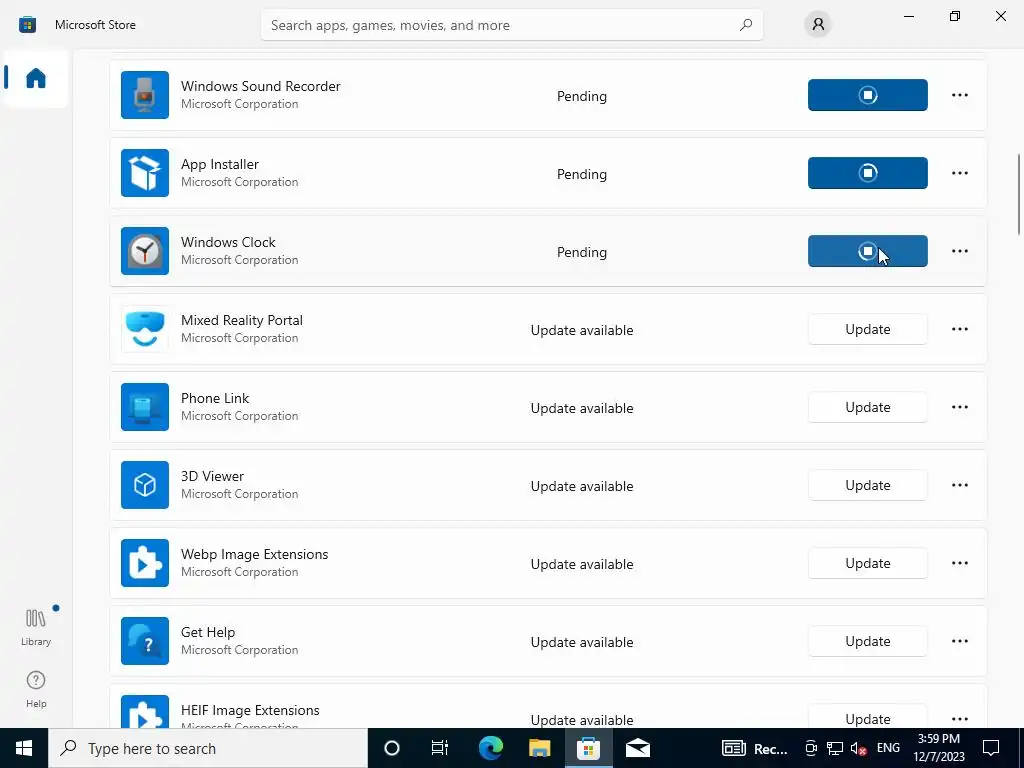Select the Phone Link title
This screenshot has width=1024, height=768.
(215, 398)
